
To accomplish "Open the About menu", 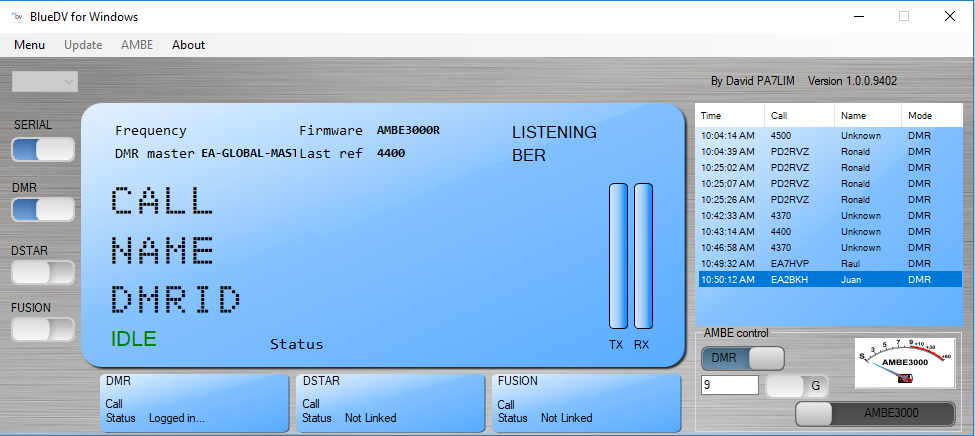I will click(x=188, y=45).
